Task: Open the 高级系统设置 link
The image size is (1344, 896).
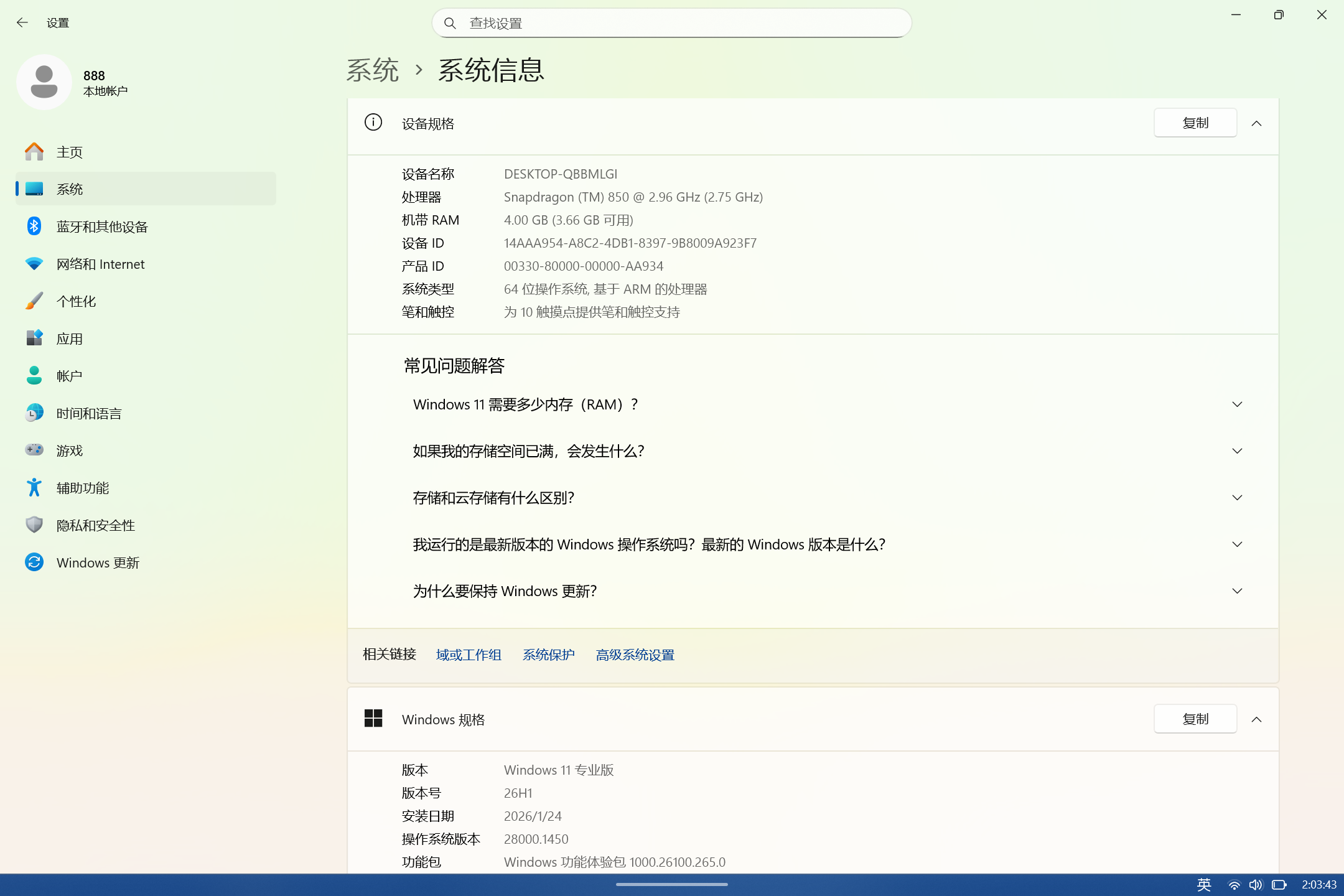Action: coord(635,655)
